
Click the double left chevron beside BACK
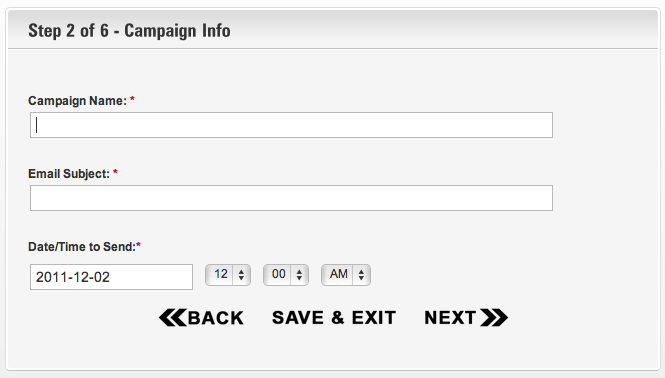[x=172, y=318]
